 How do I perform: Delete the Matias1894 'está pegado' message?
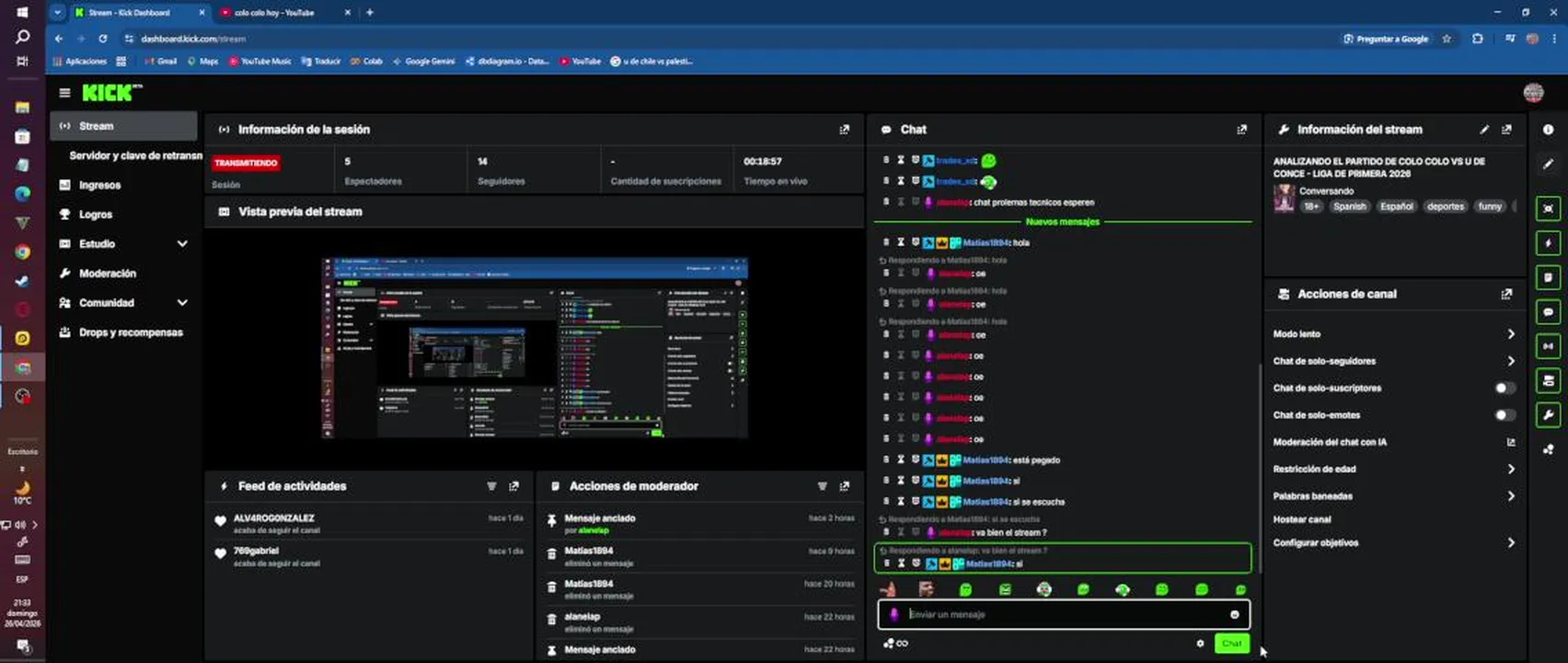pyautogui.click(x=885, y=459)
